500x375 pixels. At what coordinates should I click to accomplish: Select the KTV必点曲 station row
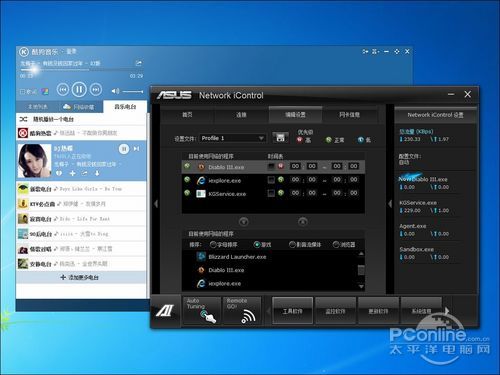(x=81, y=204)
